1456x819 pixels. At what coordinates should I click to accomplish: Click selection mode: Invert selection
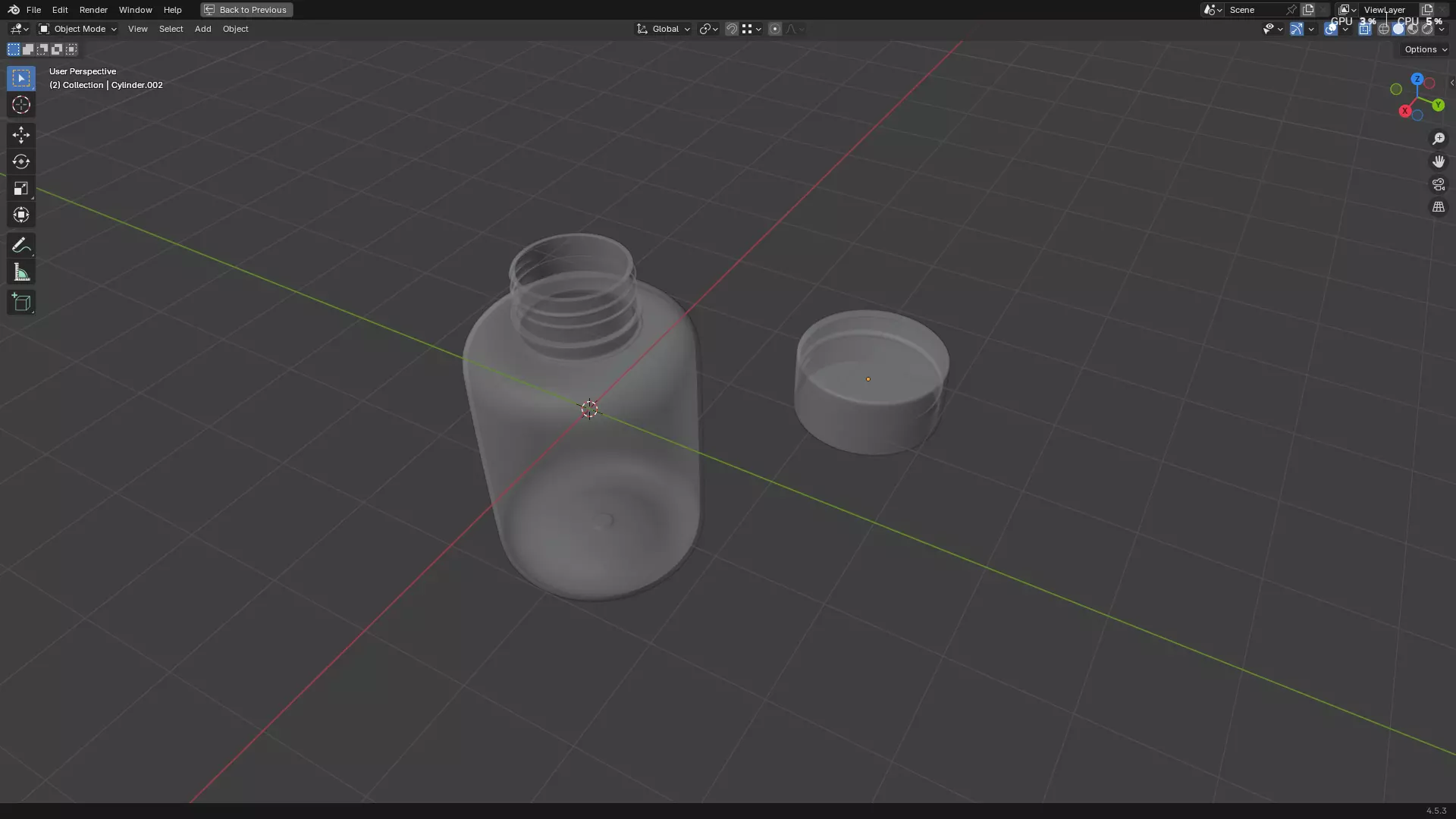[57, 49]
